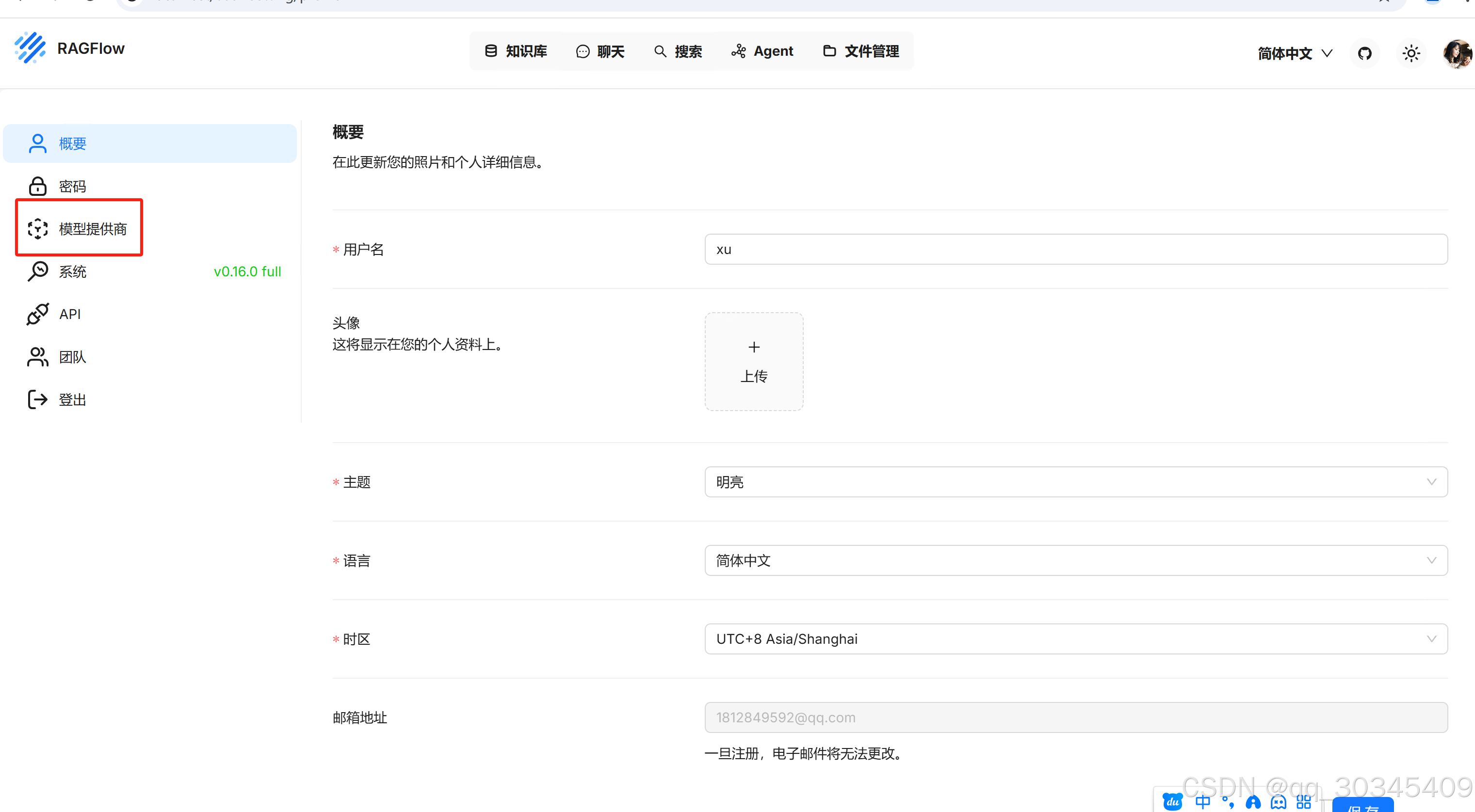Go to 系统 system settings

pyautogui.click(x=72, y=272)
